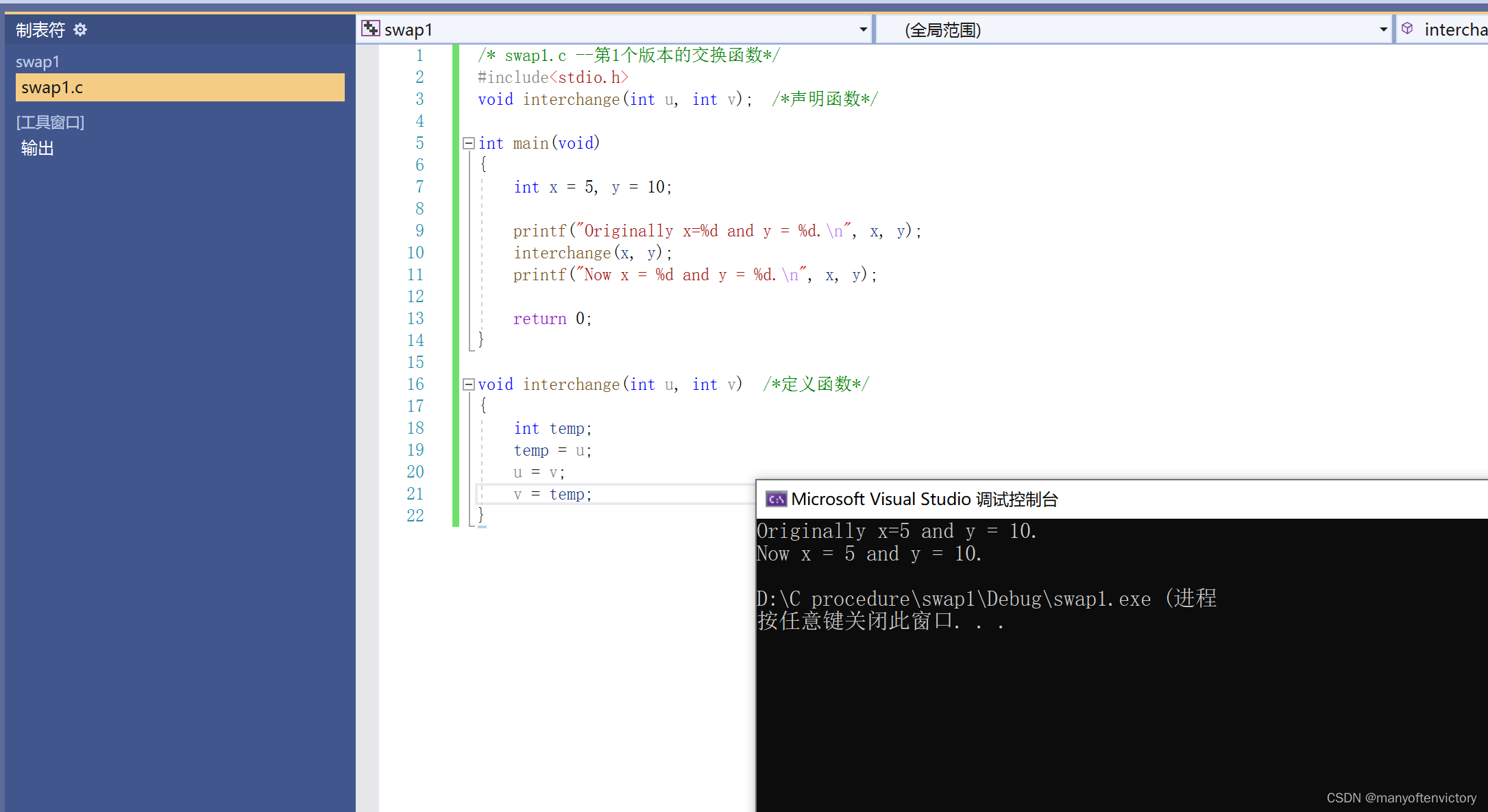
Task: Click the 'return 0;' statement
Action: pyautogui.click(x=552, y=319)
